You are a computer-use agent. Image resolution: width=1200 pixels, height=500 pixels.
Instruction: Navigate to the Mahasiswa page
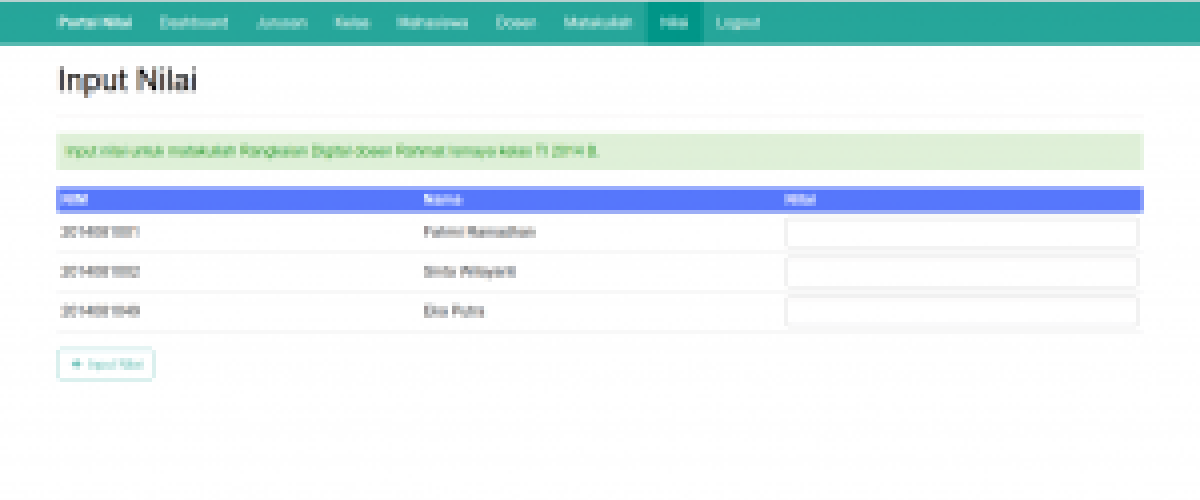[432, 23]
